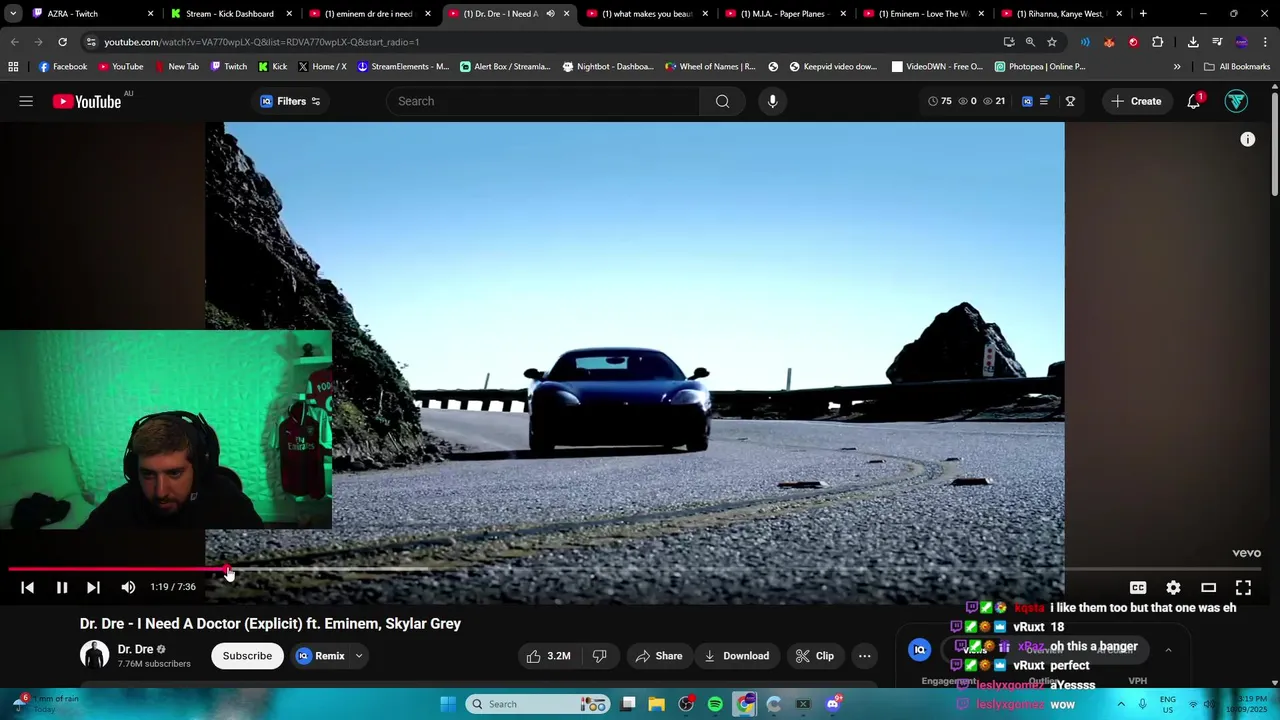This screenshot has width=1280, height=720.
Task: Open the StreamElements bookmark
Action: tap(403, 67)
